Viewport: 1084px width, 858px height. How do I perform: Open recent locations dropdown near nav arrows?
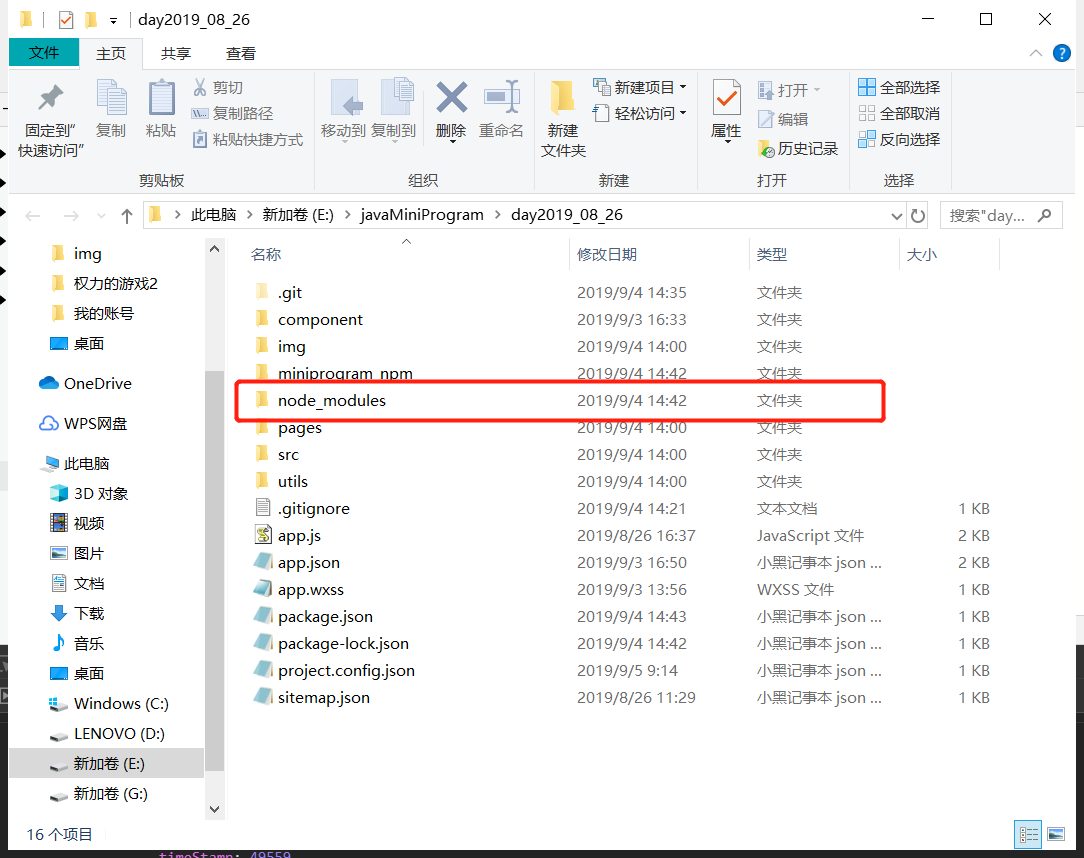pyautogui.click(x=102, y=216)
